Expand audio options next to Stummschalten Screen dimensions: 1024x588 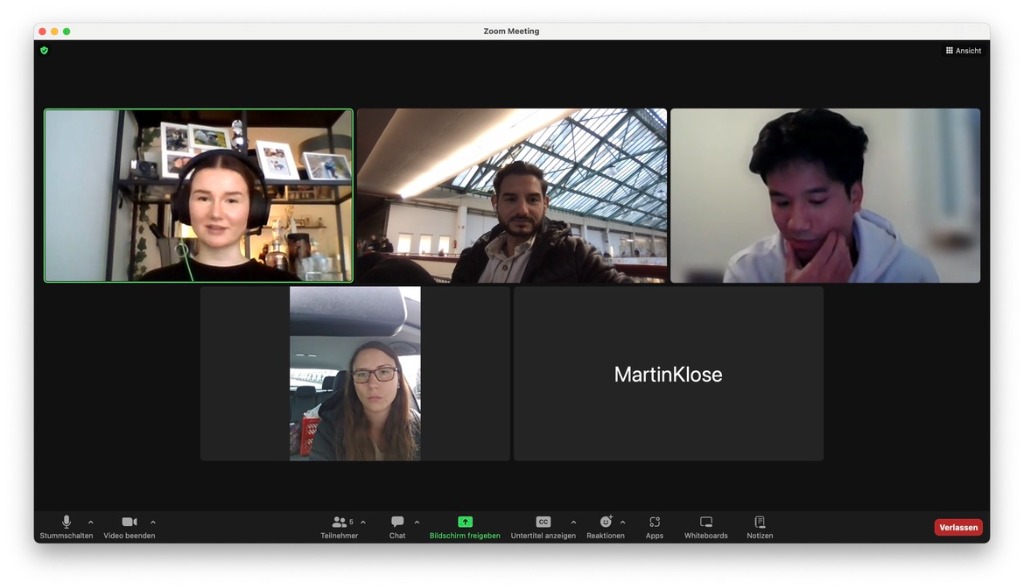91,521
